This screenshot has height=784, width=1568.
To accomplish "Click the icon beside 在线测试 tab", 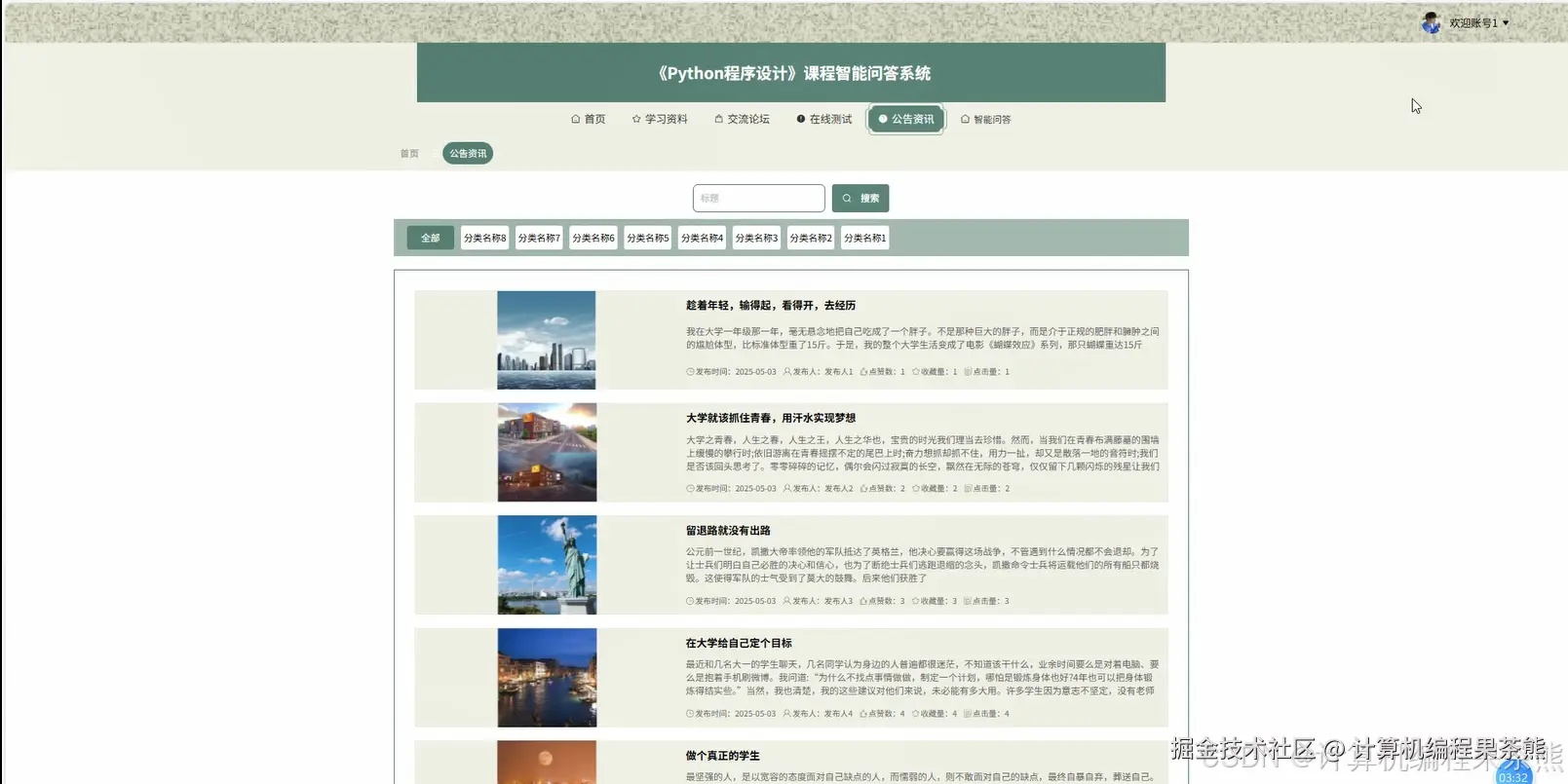I will pyautogui.click(x=801, y=119).
